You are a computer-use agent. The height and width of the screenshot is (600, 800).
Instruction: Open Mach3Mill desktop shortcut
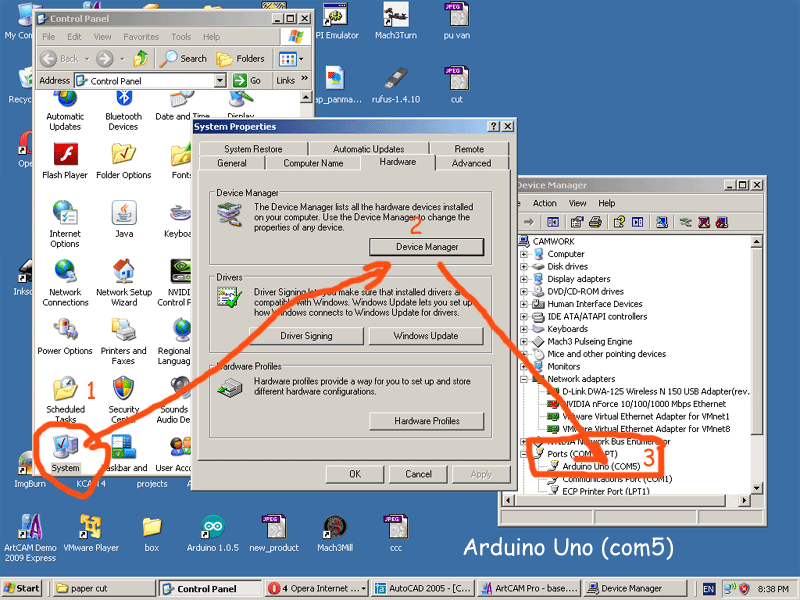click(x=335, y=534)
